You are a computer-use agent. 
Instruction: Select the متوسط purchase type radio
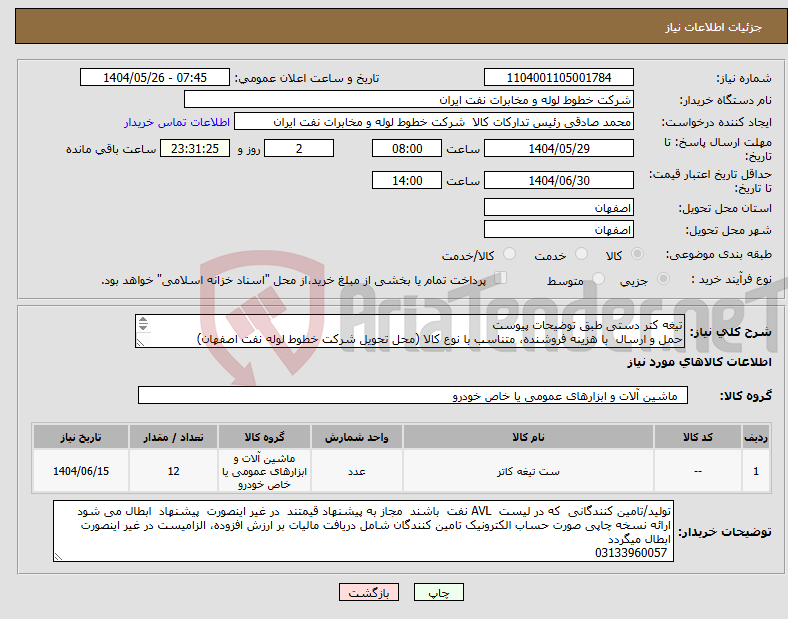598,278
